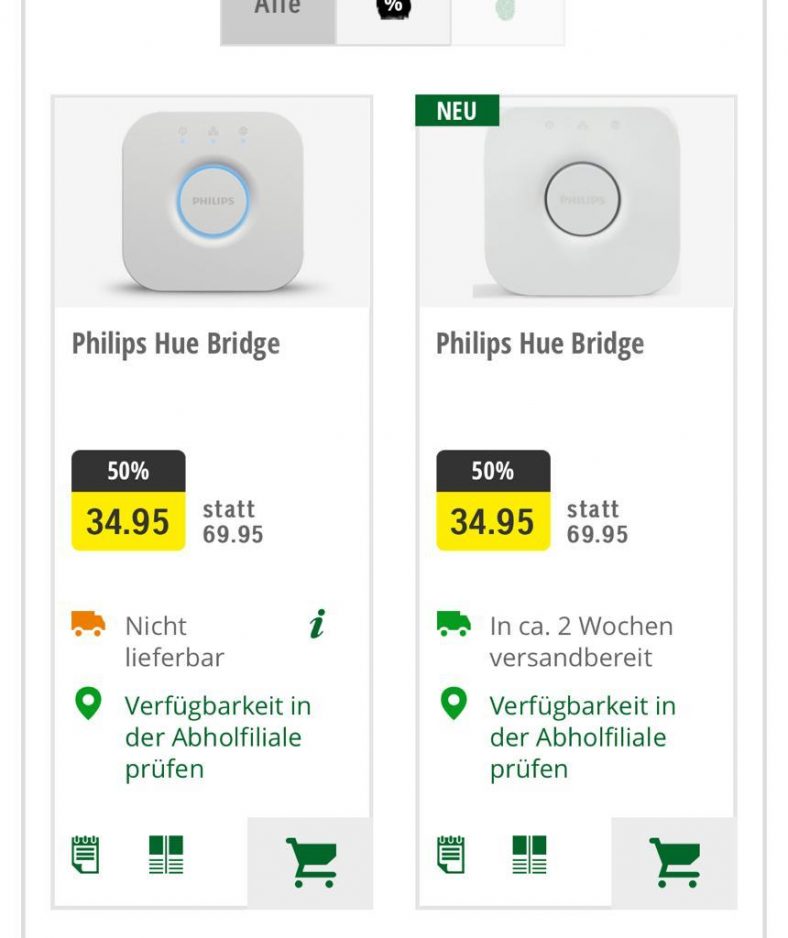Select the green leaf filter tab

(x=506, y=14)
